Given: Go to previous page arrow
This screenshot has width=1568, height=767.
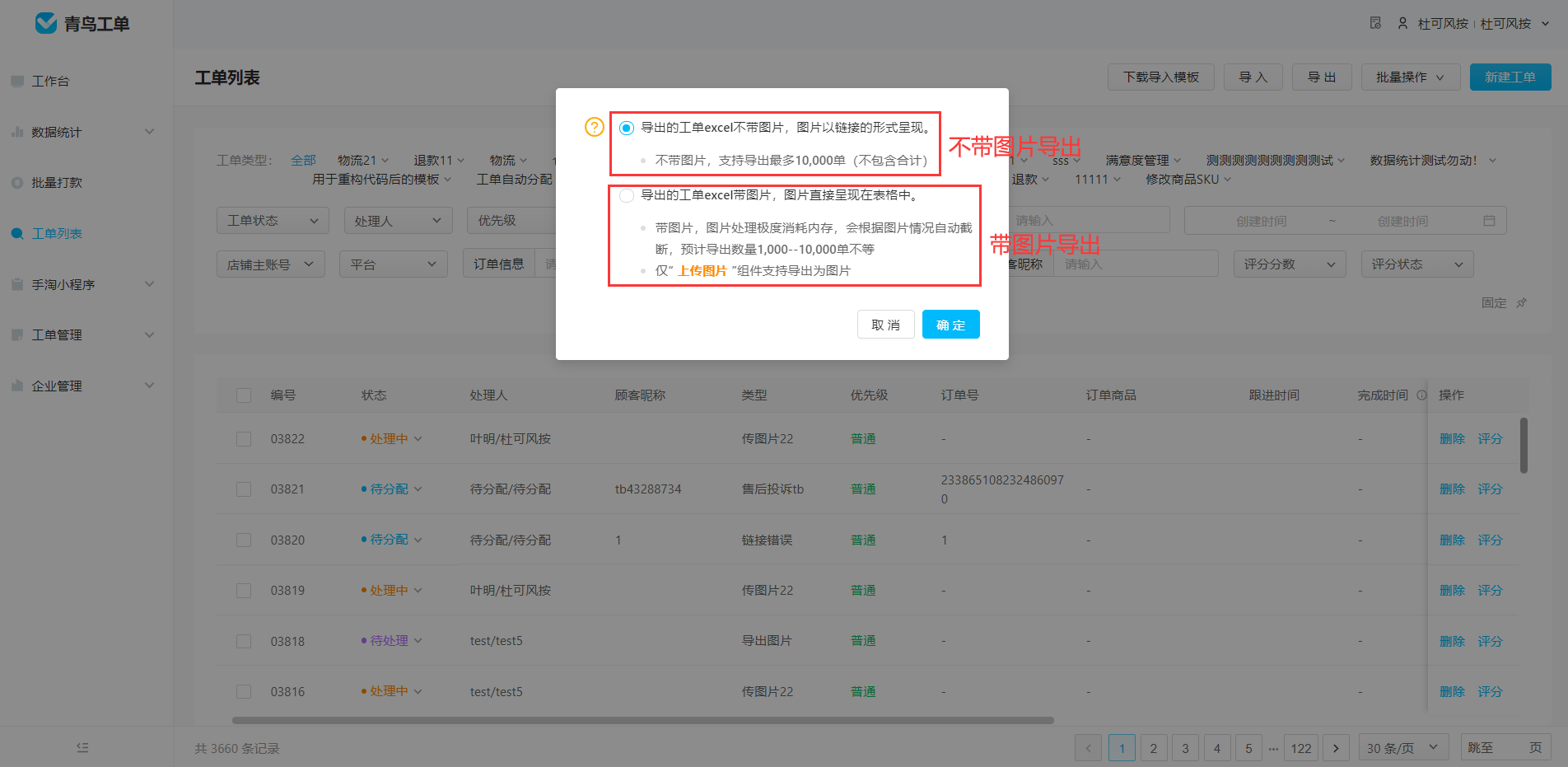Looking at the screenshot, I should [x=1088, y=748].
